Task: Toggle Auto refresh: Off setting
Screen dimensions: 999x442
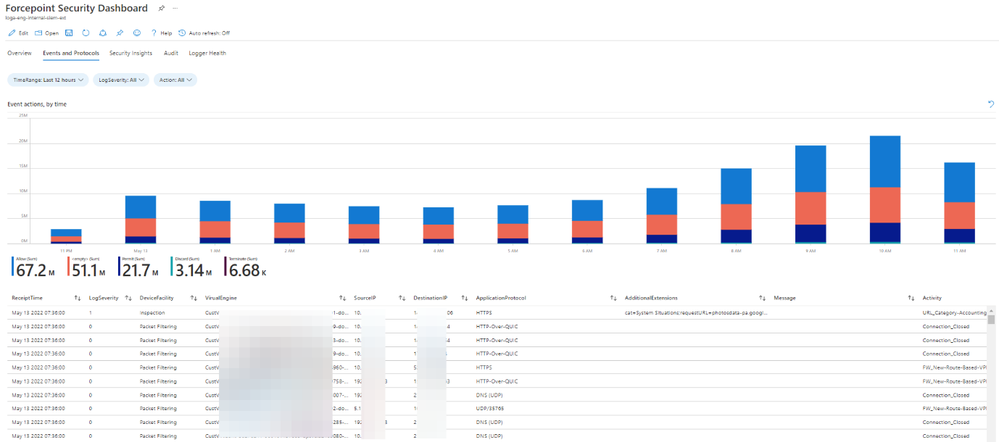Action: pyautogui.click(x=210, y=32)
